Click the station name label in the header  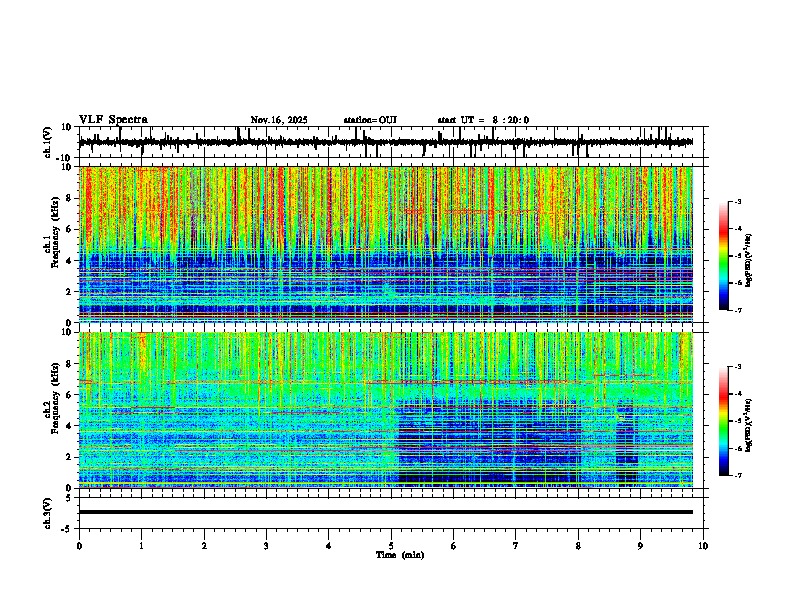pos(370,120)
